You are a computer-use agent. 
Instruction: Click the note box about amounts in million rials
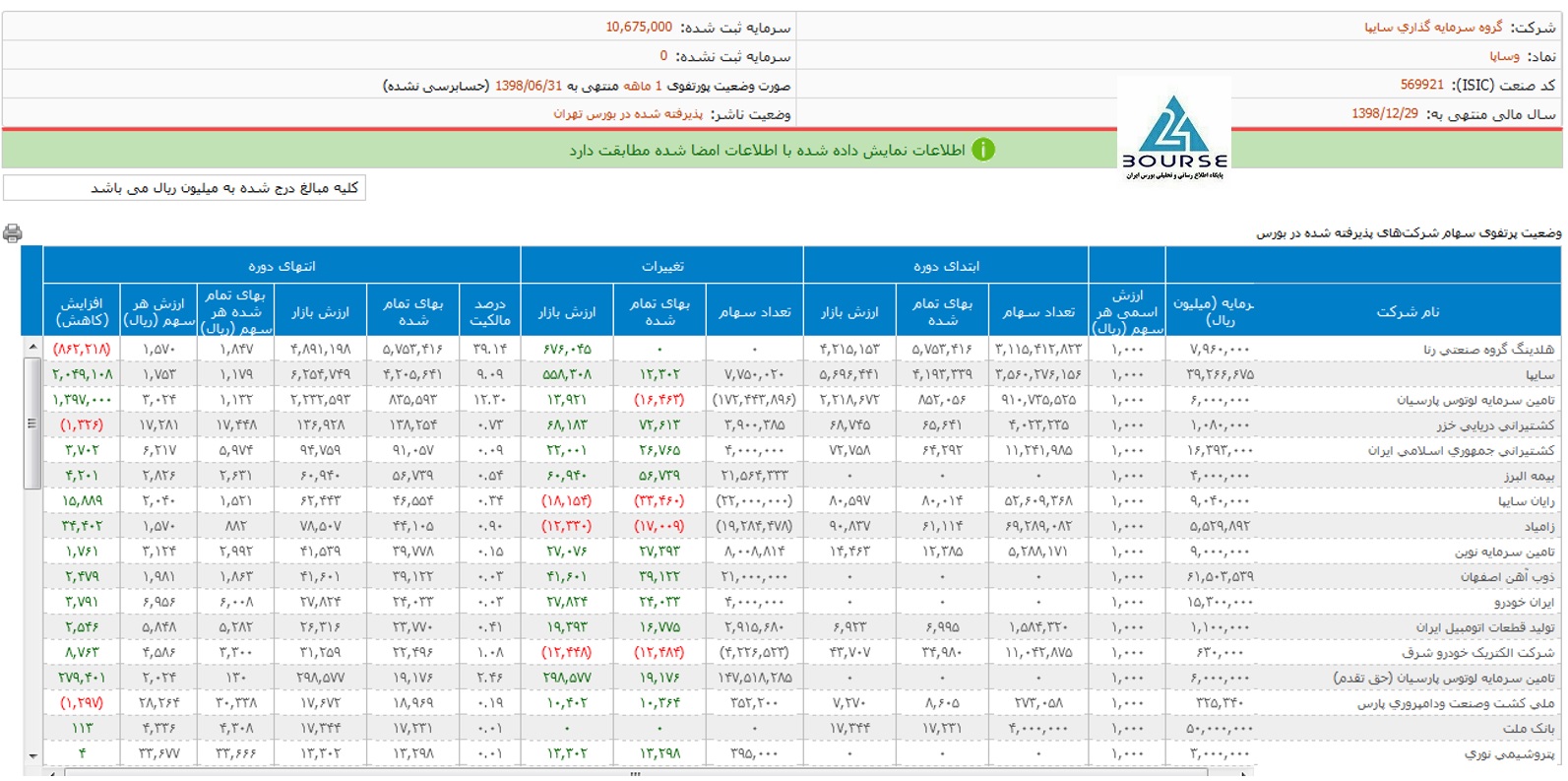(x=185, y=188)
